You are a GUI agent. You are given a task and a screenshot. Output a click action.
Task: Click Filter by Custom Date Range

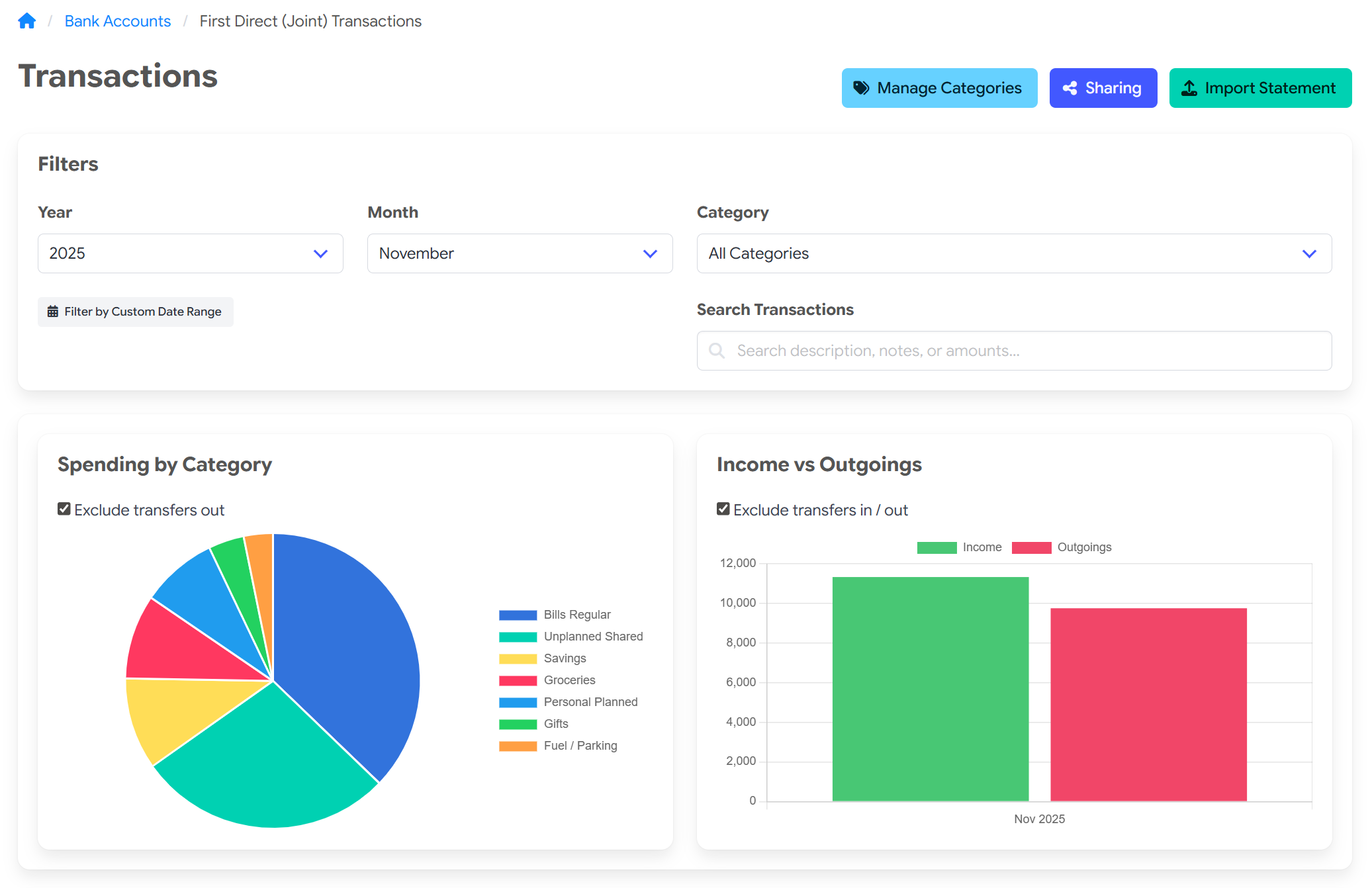[135, 311]
